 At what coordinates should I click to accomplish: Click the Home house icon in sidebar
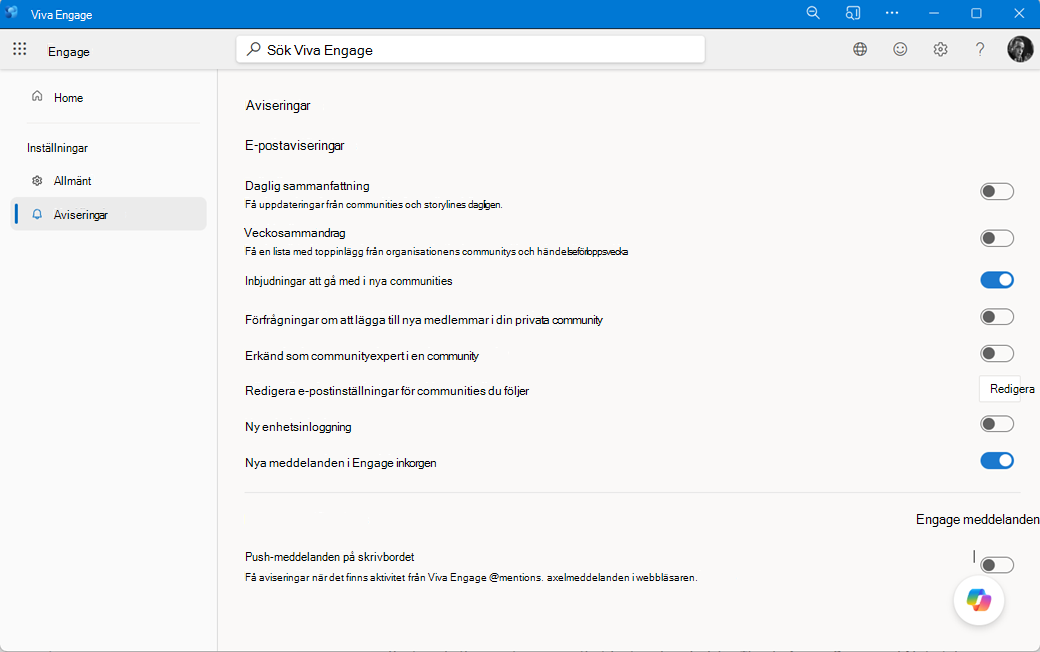coord(37,97)
